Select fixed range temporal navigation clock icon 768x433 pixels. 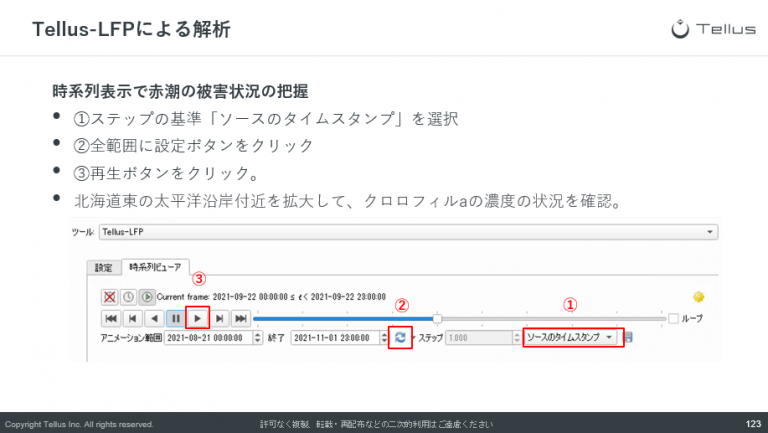click(x=128, y=297)
